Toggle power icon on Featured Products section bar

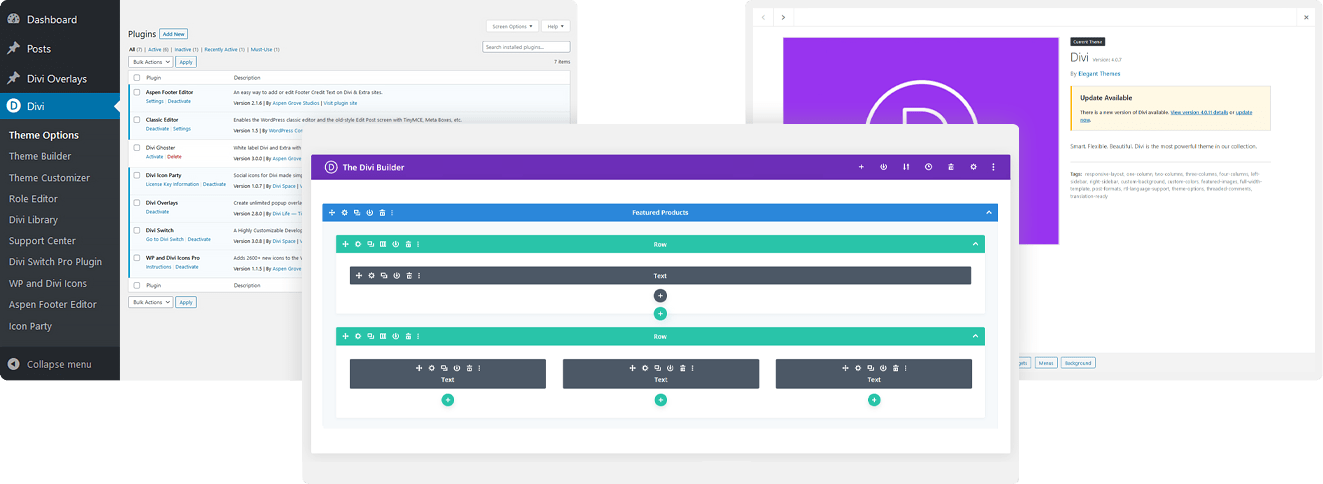click(370, 212)
